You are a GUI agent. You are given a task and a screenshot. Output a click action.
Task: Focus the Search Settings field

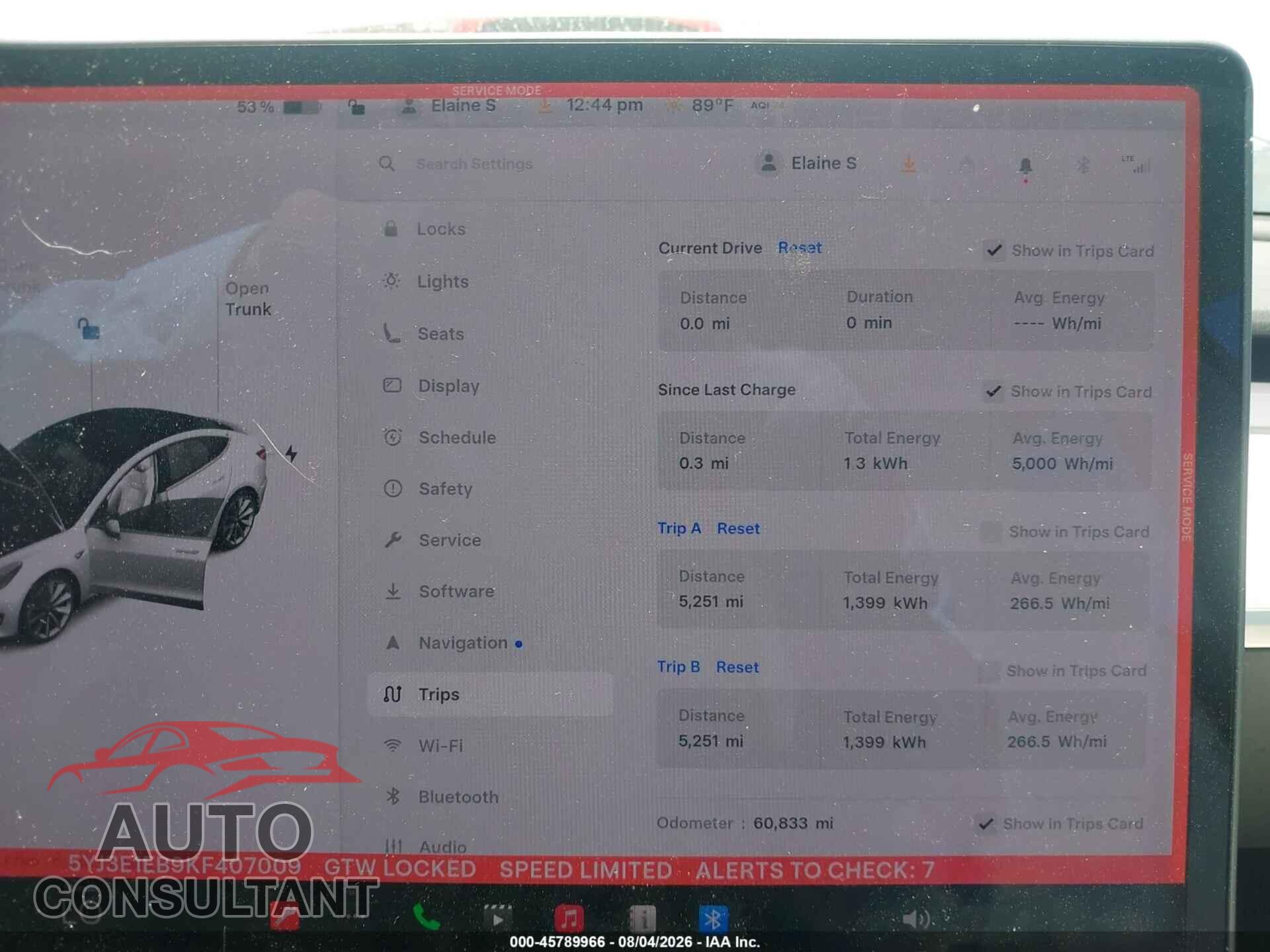(474, 164)
